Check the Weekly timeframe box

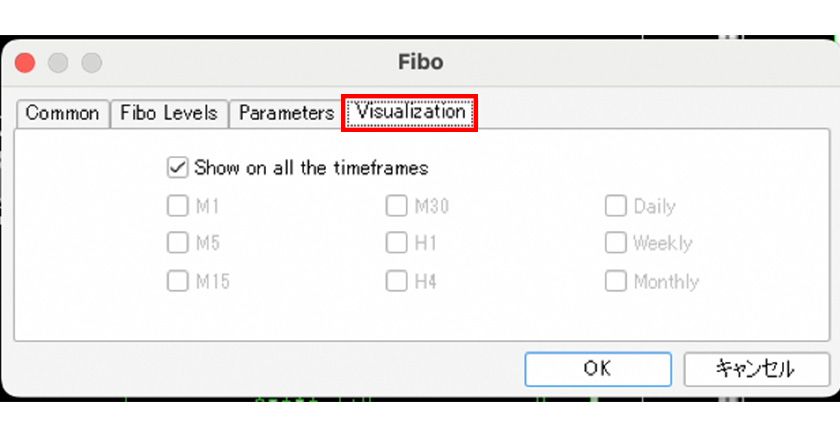coord(615,243)
